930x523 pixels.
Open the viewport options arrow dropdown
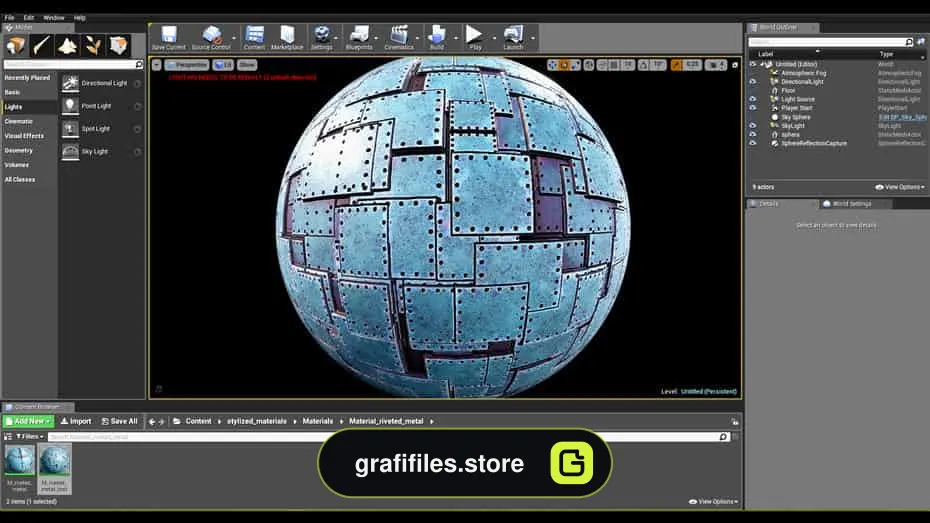[157, 65]
